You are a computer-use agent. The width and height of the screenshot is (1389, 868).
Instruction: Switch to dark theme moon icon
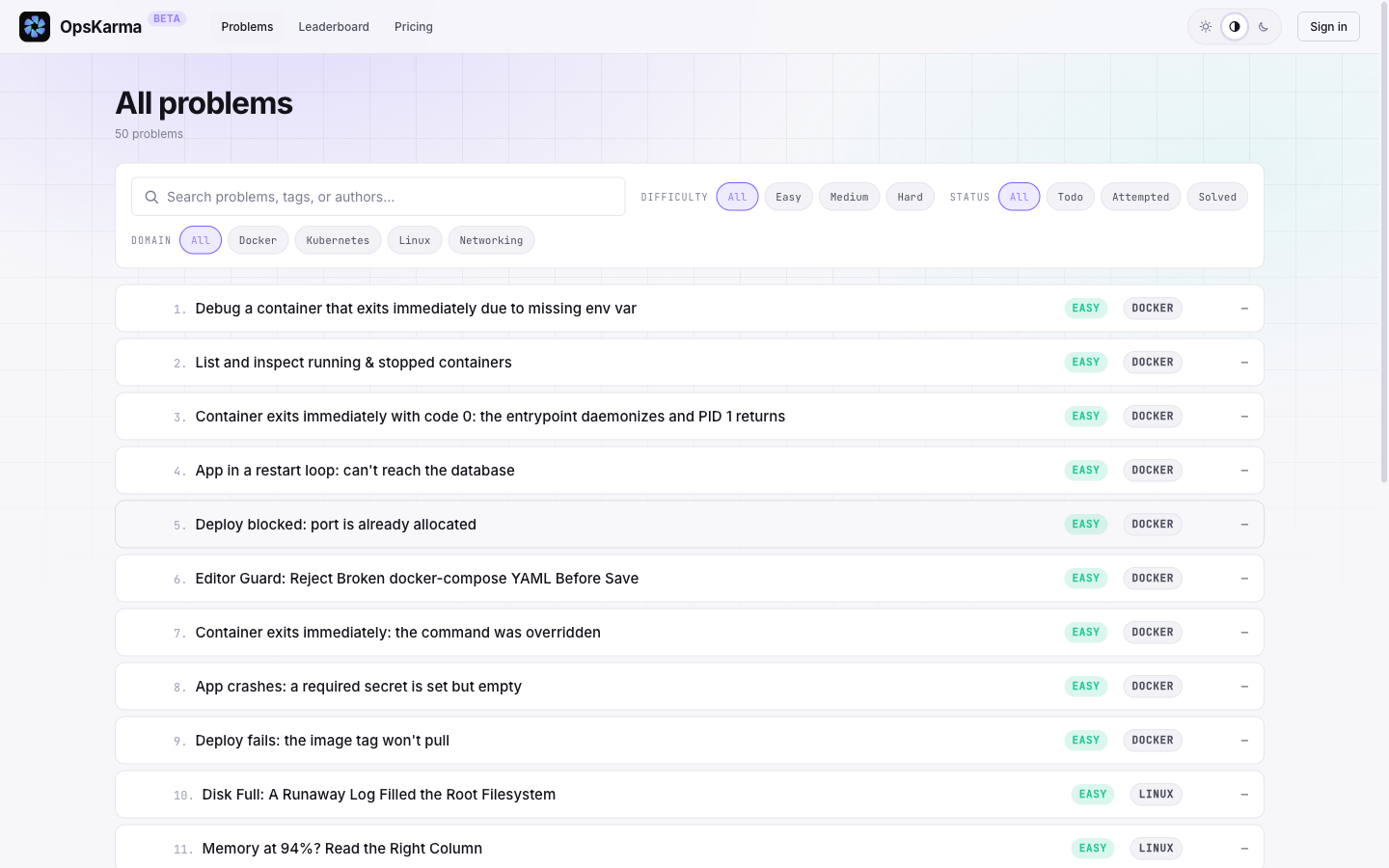[x=1264, y=27]
